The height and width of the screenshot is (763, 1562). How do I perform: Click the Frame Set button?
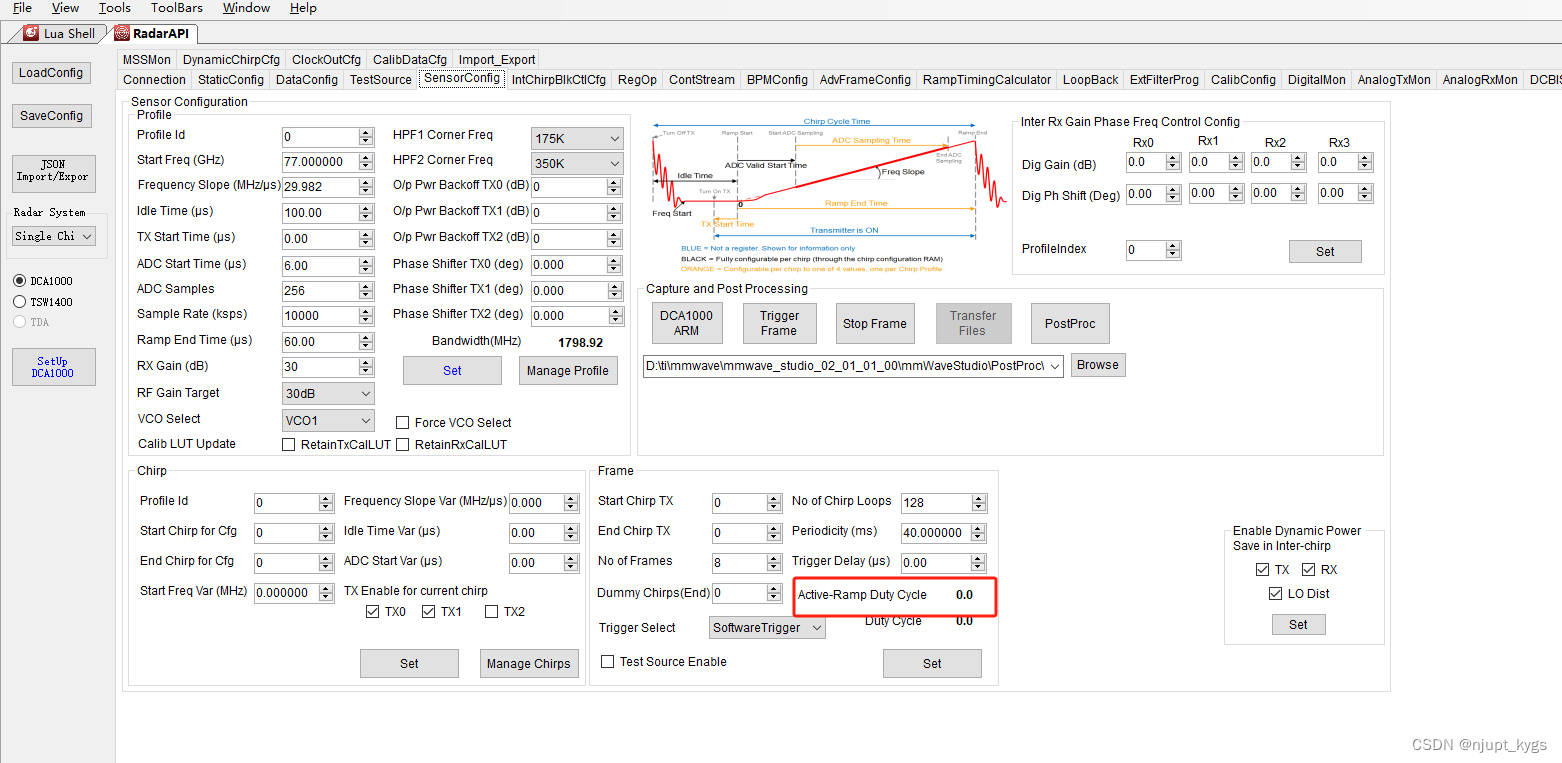click(932, 664)
